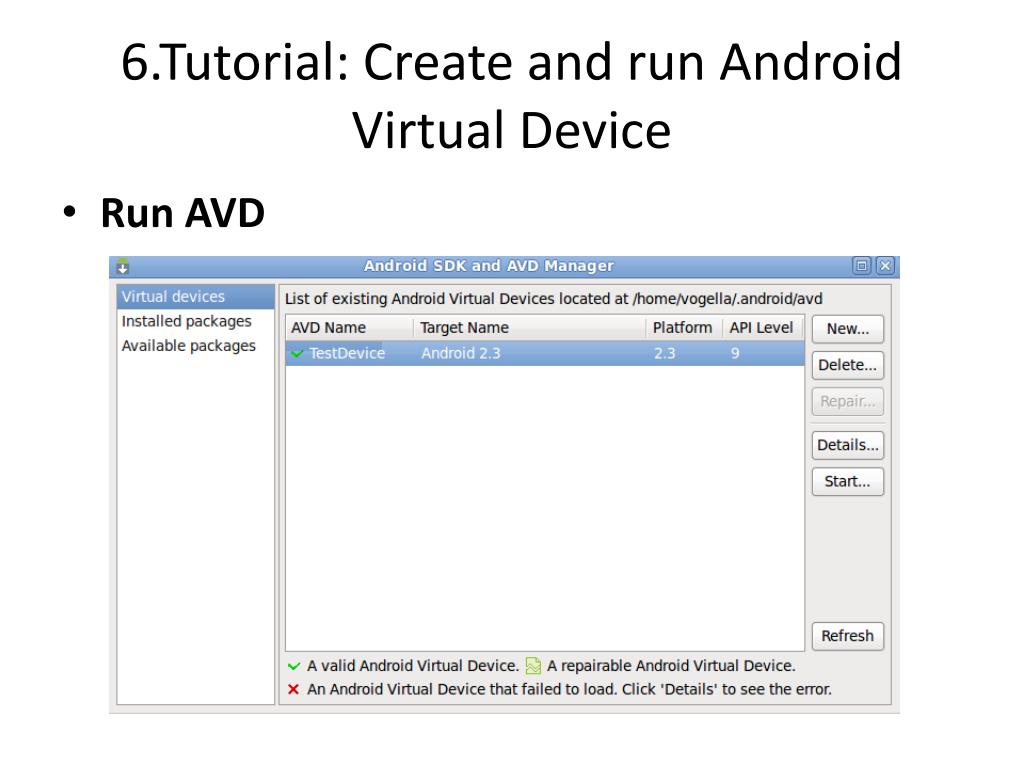Select the TestDevice row name
Viewport: 1024px width, 768px height.
(347, 353)
